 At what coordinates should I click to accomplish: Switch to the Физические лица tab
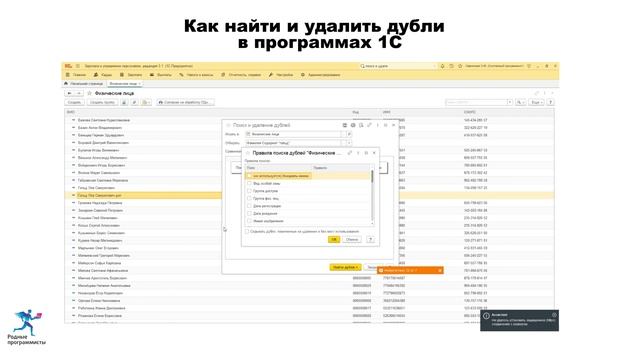(x=124, y=84)
